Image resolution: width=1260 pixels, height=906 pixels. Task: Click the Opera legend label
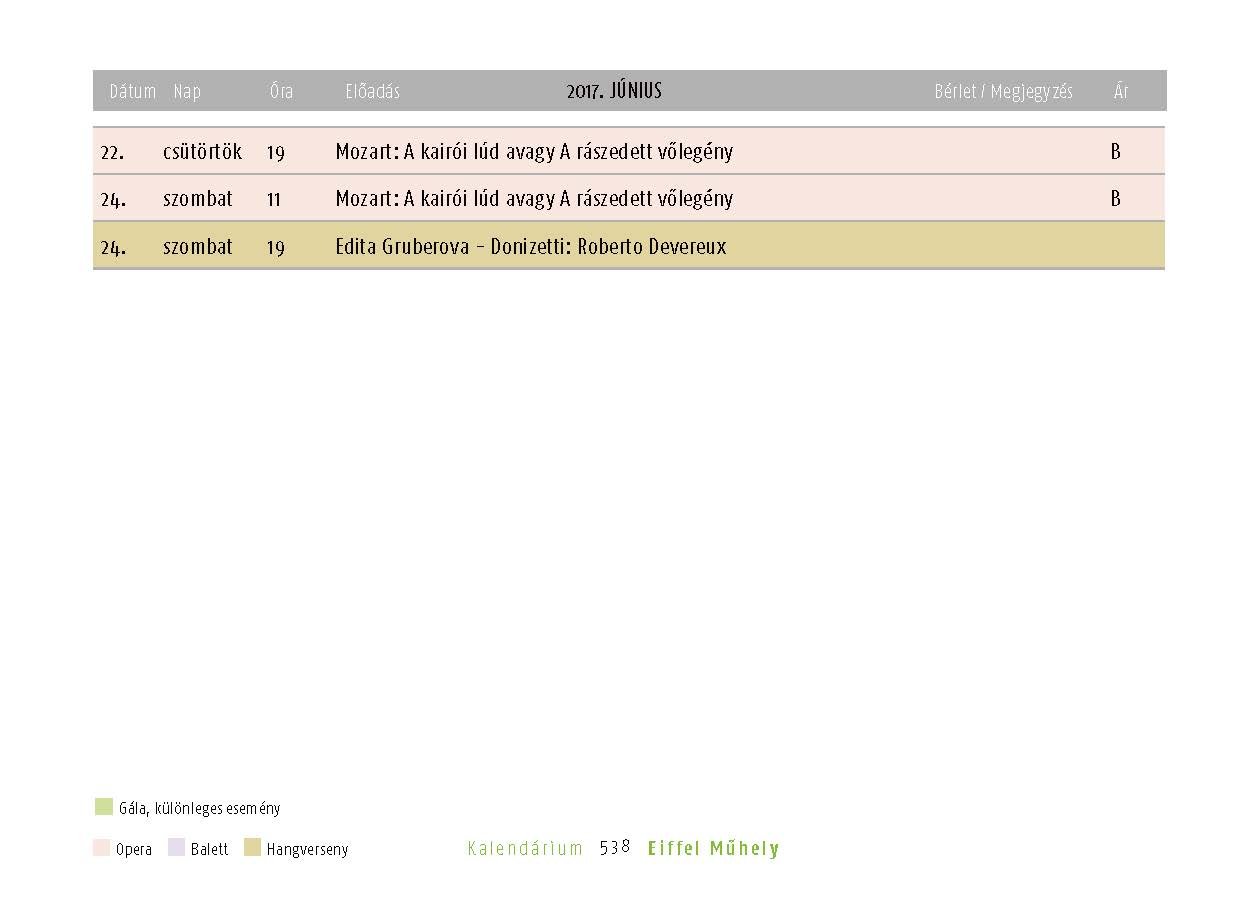[x=134, y=849]
